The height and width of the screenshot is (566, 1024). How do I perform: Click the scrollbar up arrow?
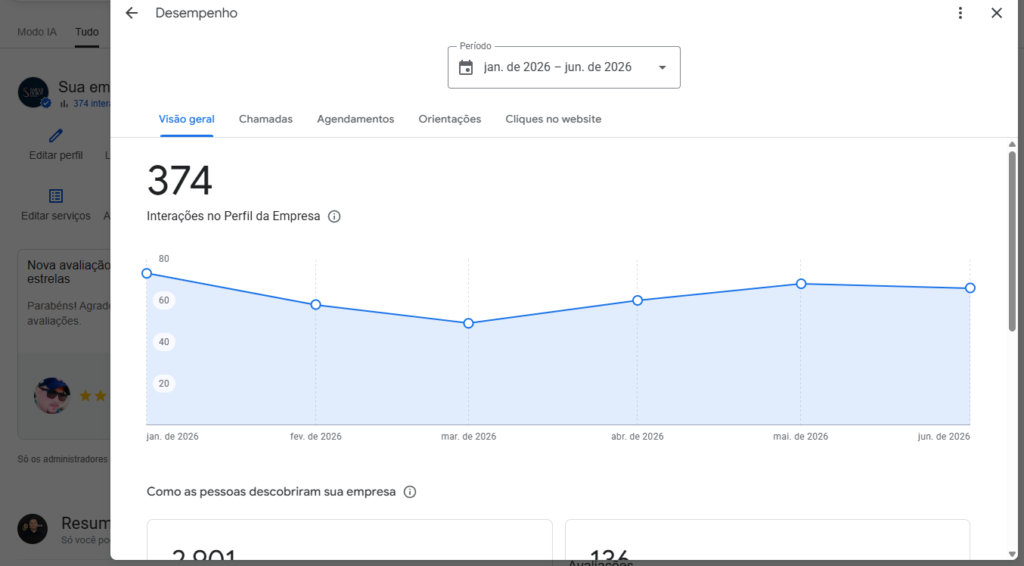[1012, 144]
